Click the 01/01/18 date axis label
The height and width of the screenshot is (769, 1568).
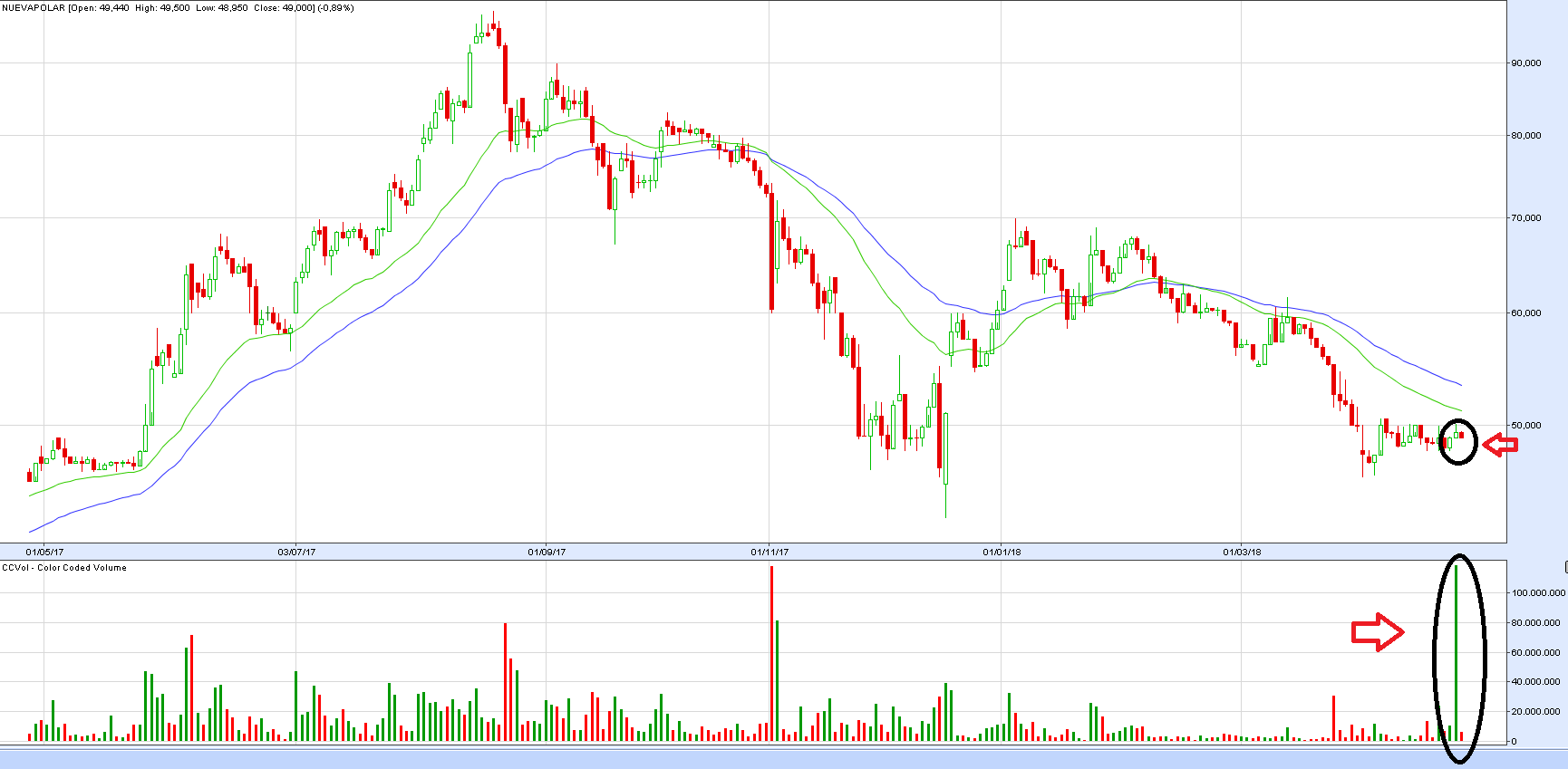pyautogui.click(x=1002, y=553)
